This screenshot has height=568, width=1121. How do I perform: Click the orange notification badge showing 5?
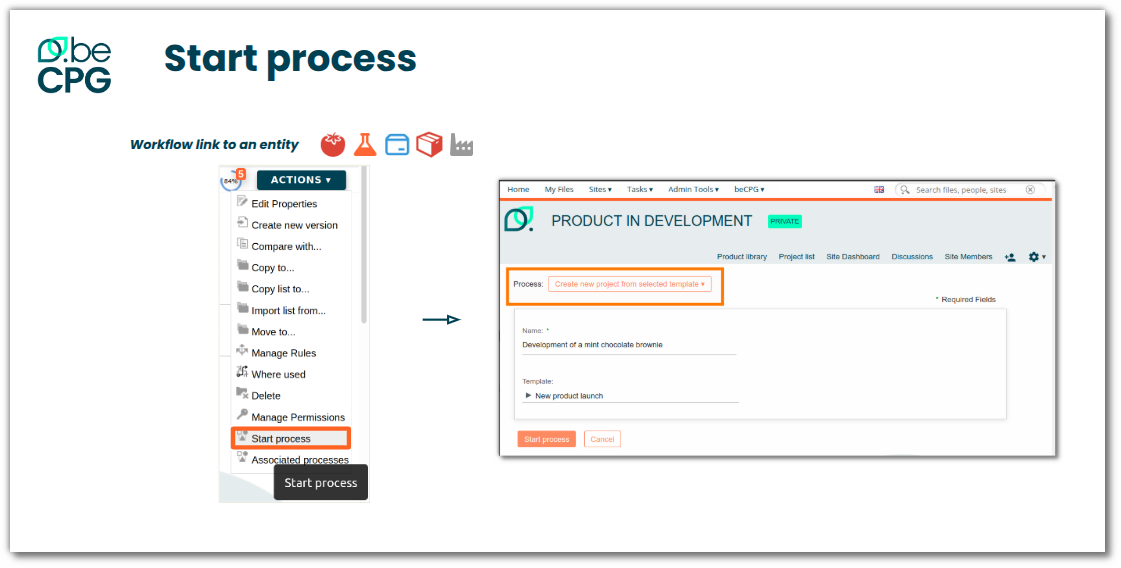tap(241, 174)
